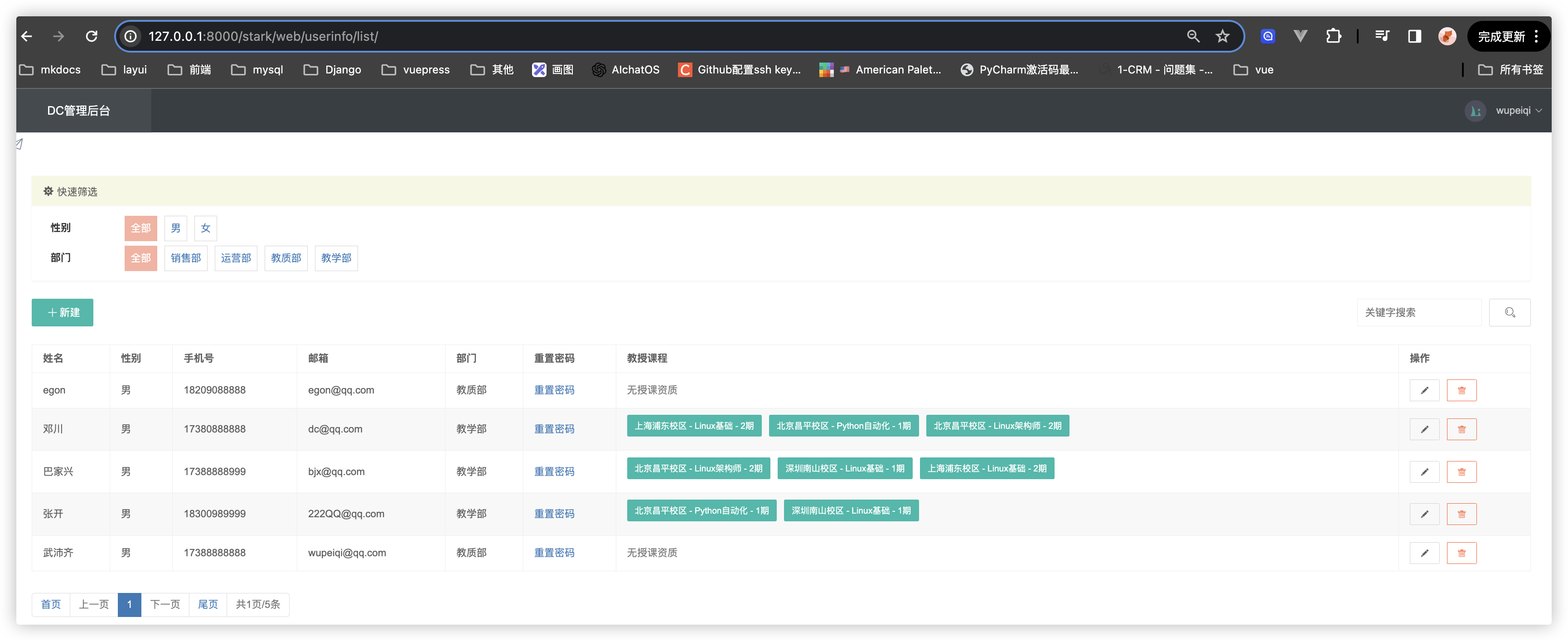Click the edit pencil icon for 张开
The image size is (1568, 641).
point(1424,514)
